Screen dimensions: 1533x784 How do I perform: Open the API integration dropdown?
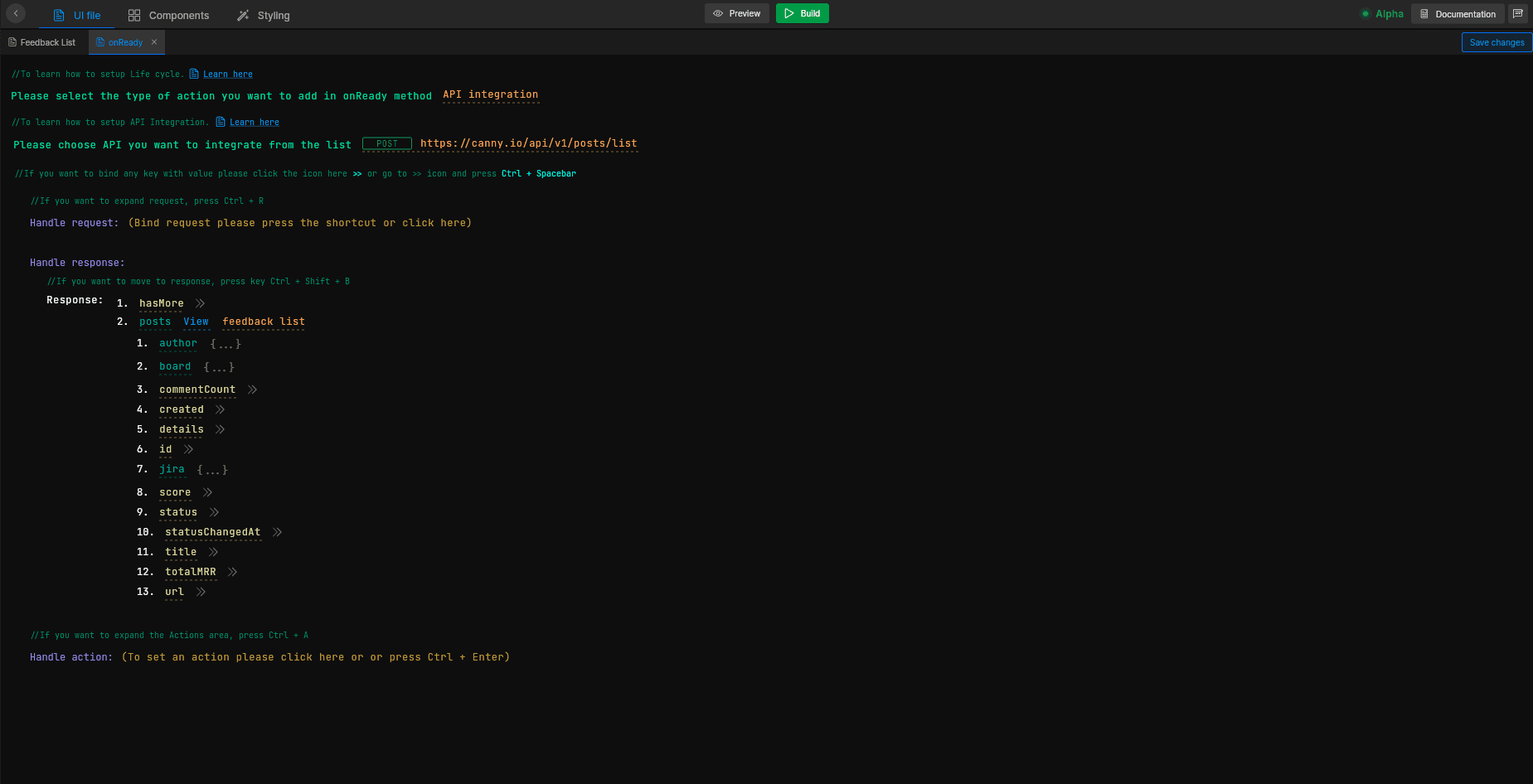coord(490,94)
